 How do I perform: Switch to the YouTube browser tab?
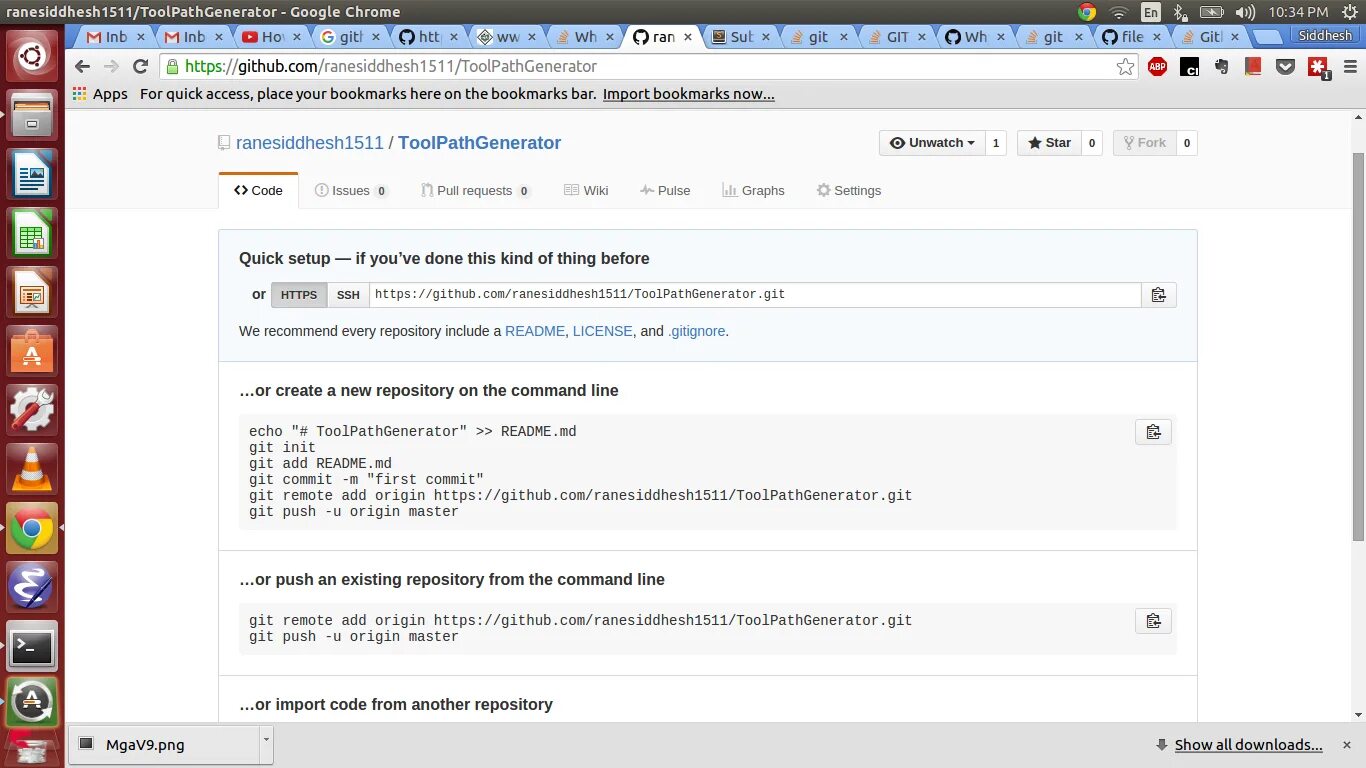[x=272, y=37]
